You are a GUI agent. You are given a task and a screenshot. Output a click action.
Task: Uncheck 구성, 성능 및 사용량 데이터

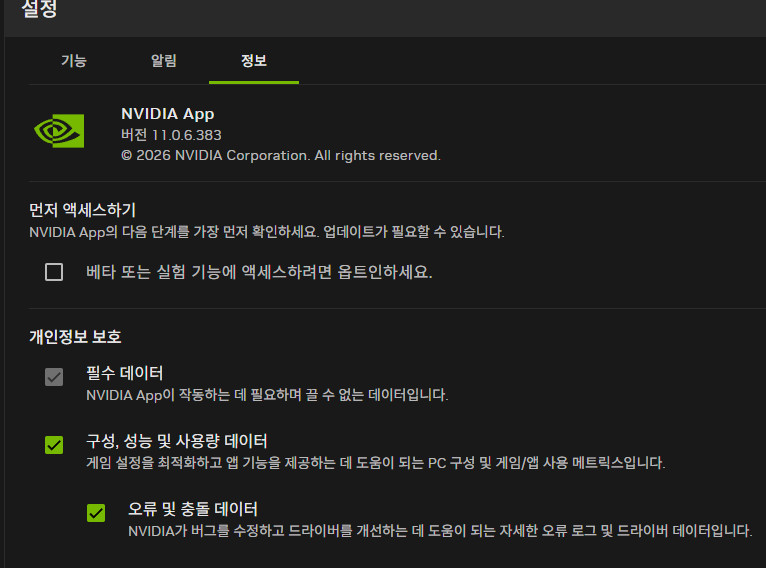tap(54, 445)
